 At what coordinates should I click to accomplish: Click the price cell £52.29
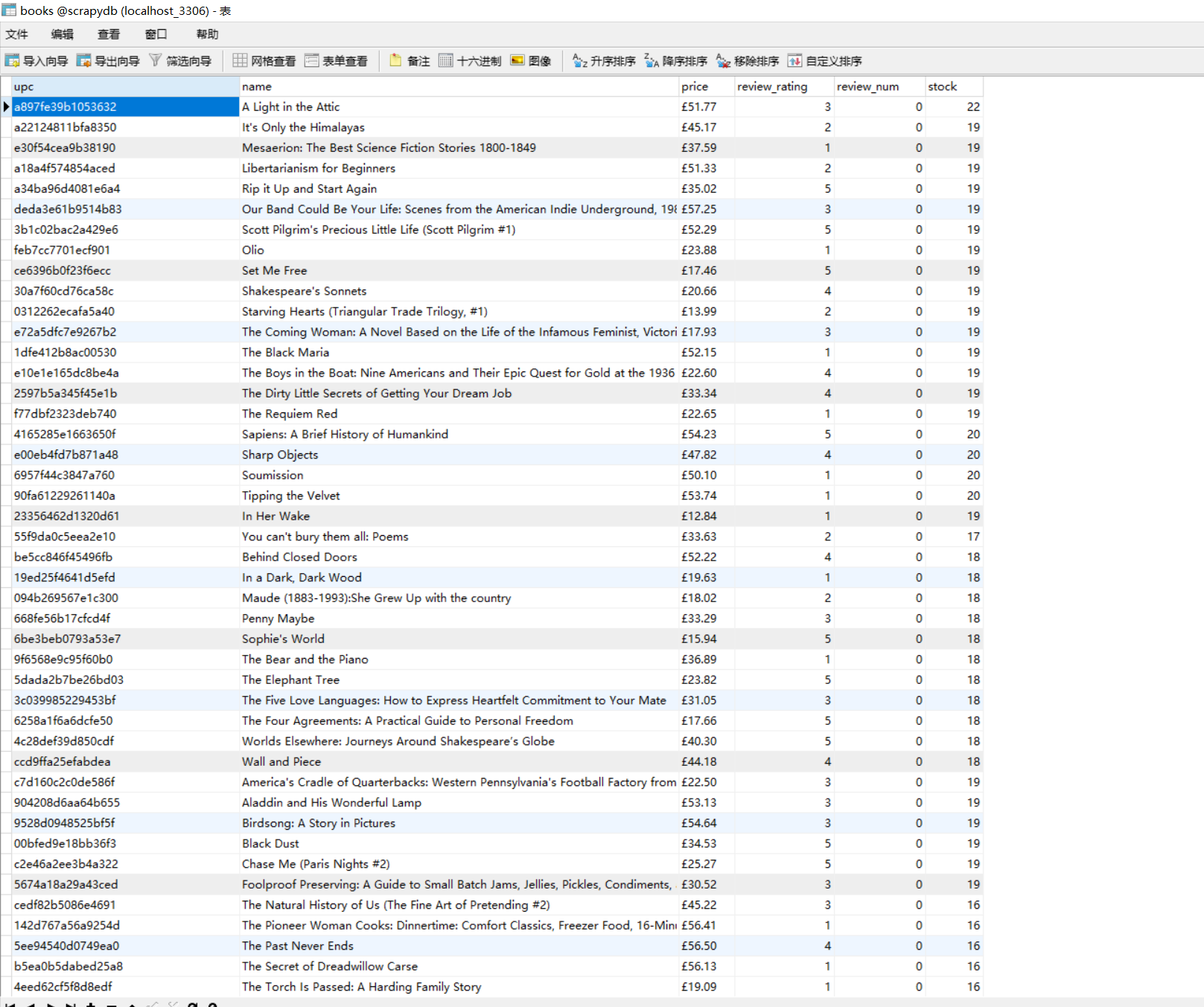pos(707,230)
